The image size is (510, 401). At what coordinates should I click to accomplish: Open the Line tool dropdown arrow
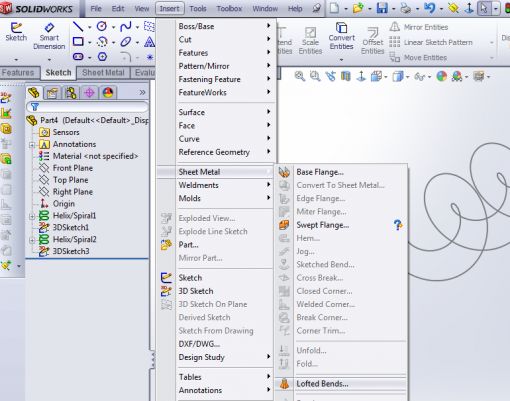pyautogui.click(x=89, y=27)
